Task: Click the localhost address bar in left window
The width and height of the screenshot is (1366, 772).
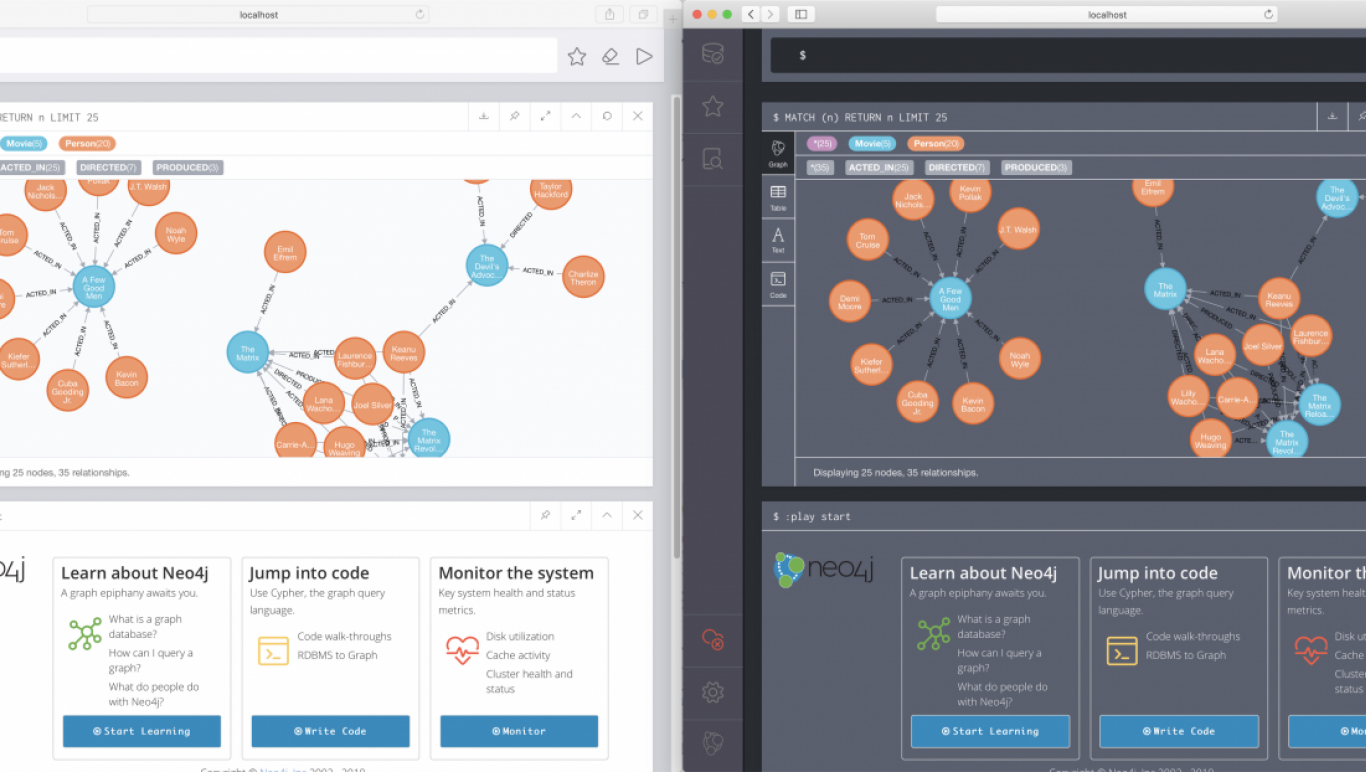Action: click(x=259, y=14)
